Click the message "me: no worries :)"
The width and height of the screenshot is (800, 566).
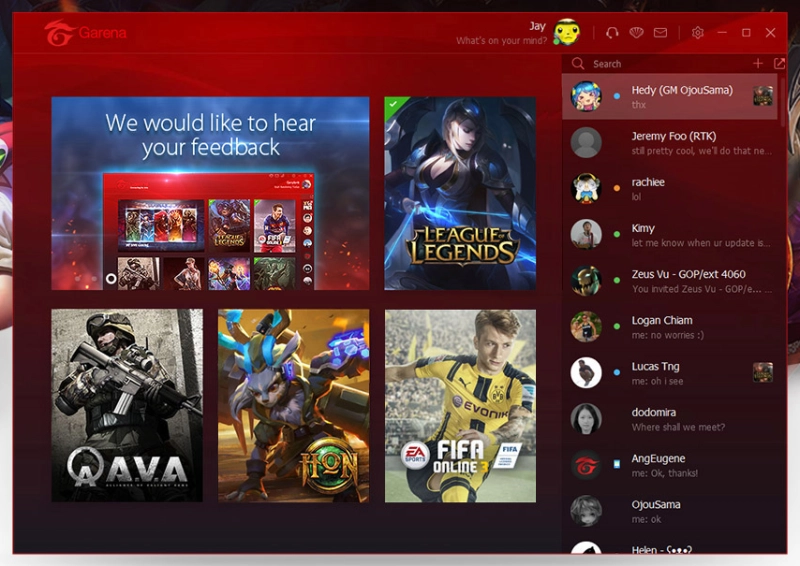point(667,335)
